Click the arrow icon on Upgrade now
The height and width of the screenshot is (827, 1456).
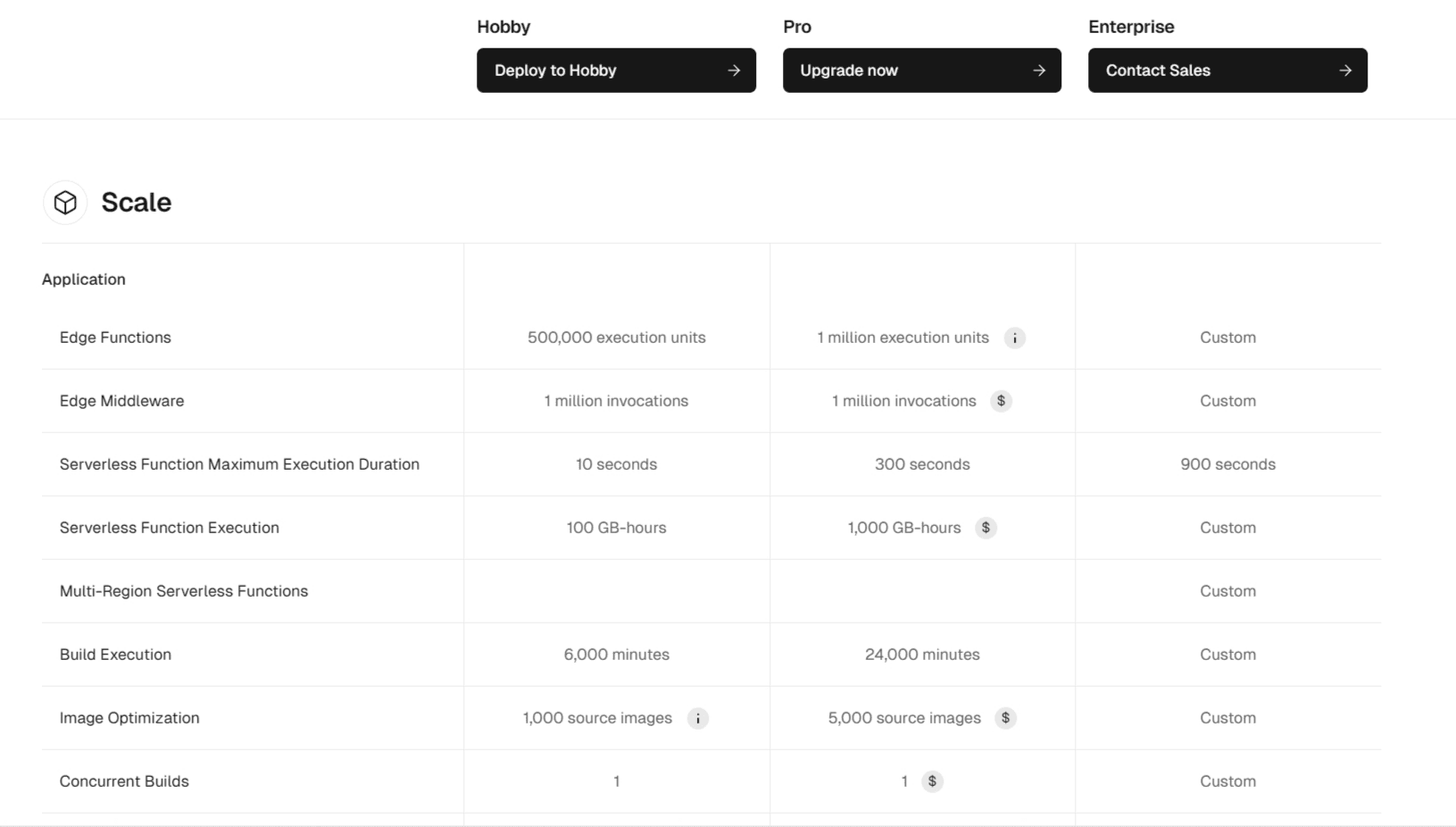1039,70
